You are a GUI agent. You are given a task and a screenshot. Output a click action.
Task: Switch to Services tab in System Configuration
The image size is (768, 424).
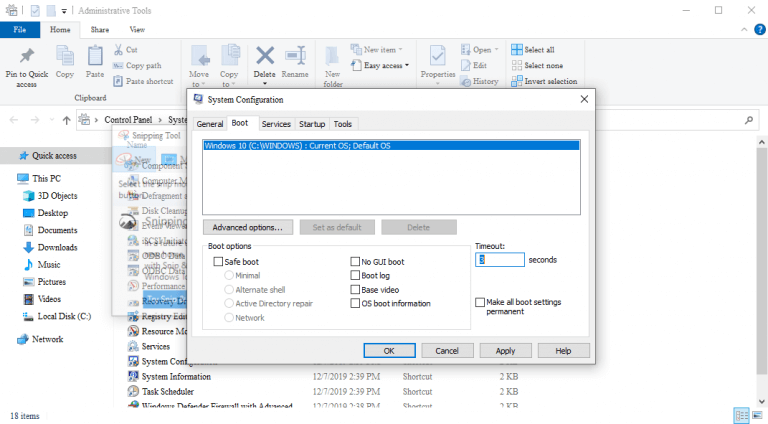point(276,124)
